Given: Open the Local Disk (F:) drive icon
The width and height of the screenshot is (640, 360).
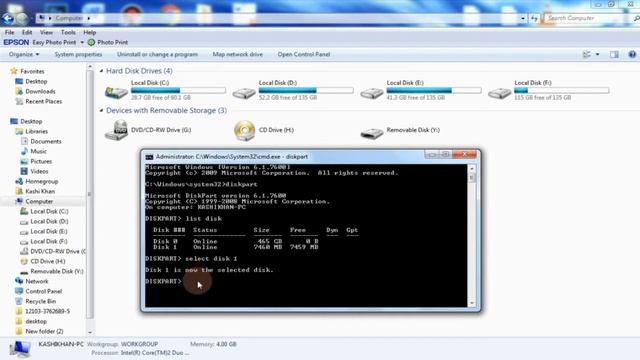Looking at the screenshot, I should [x=499, y=93].
